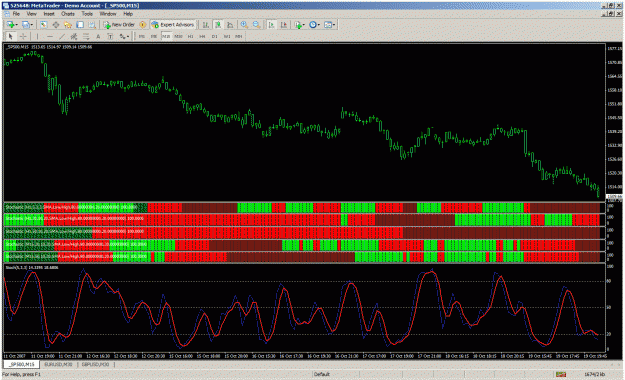Launch MetaEditor with the yellow diamond icon

(143, 25)
